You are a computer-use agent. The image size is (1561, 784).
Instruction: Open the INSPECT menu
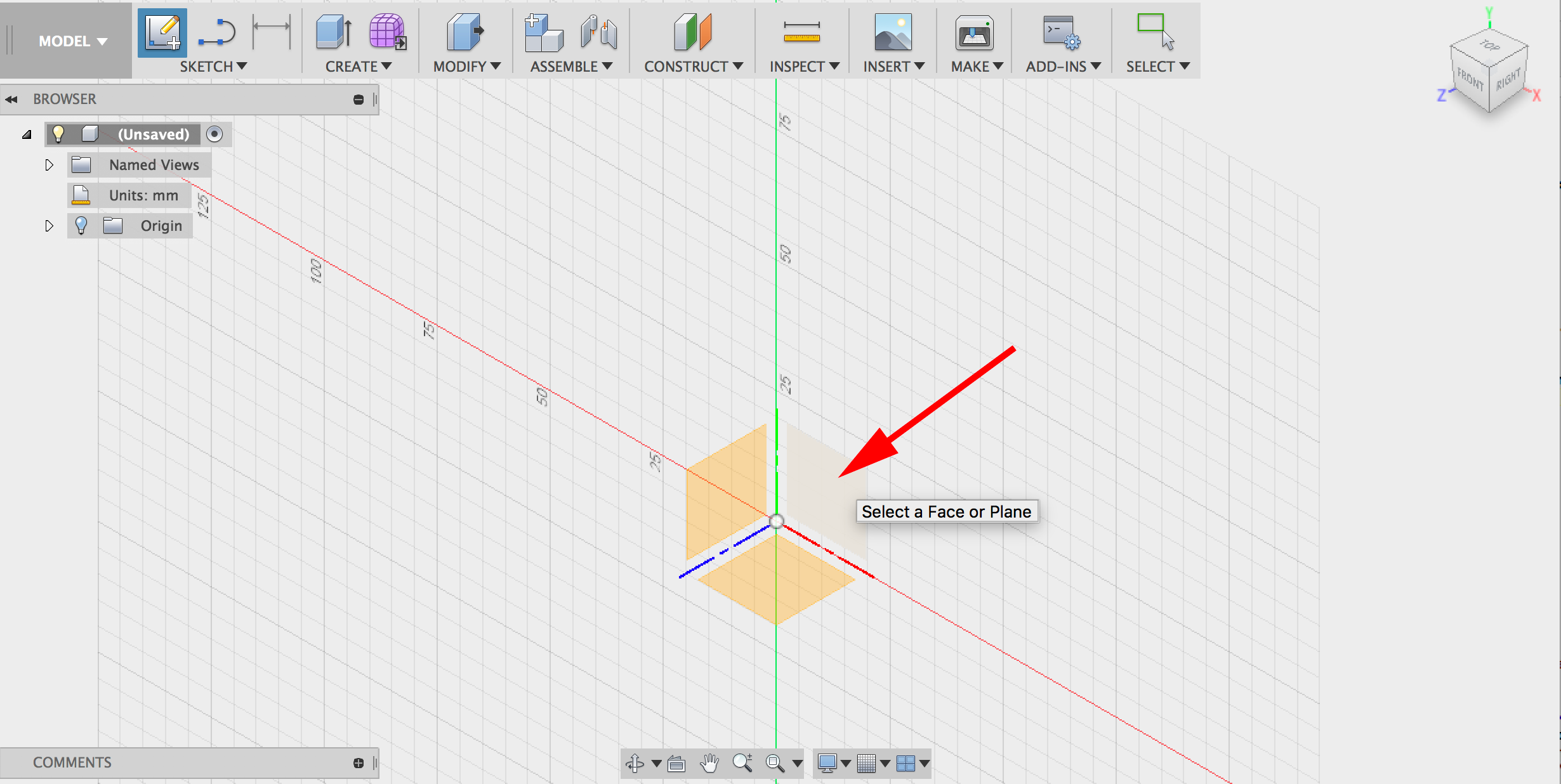point(805,67)
